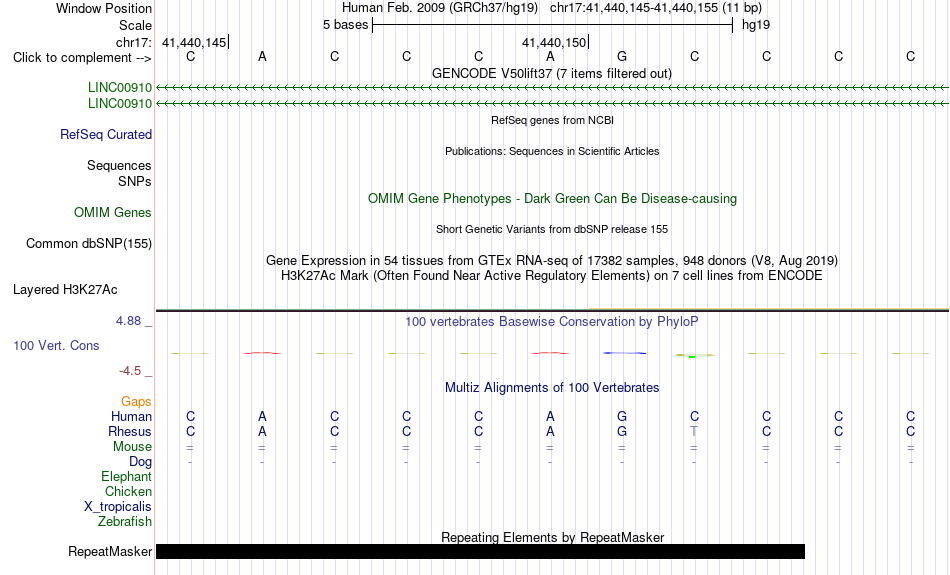Click '100 vertebrates Basewise Conservation by PhyloP' title
This screenshot has width=950, height=575.
pyautogui.click(x=552, y=322)
